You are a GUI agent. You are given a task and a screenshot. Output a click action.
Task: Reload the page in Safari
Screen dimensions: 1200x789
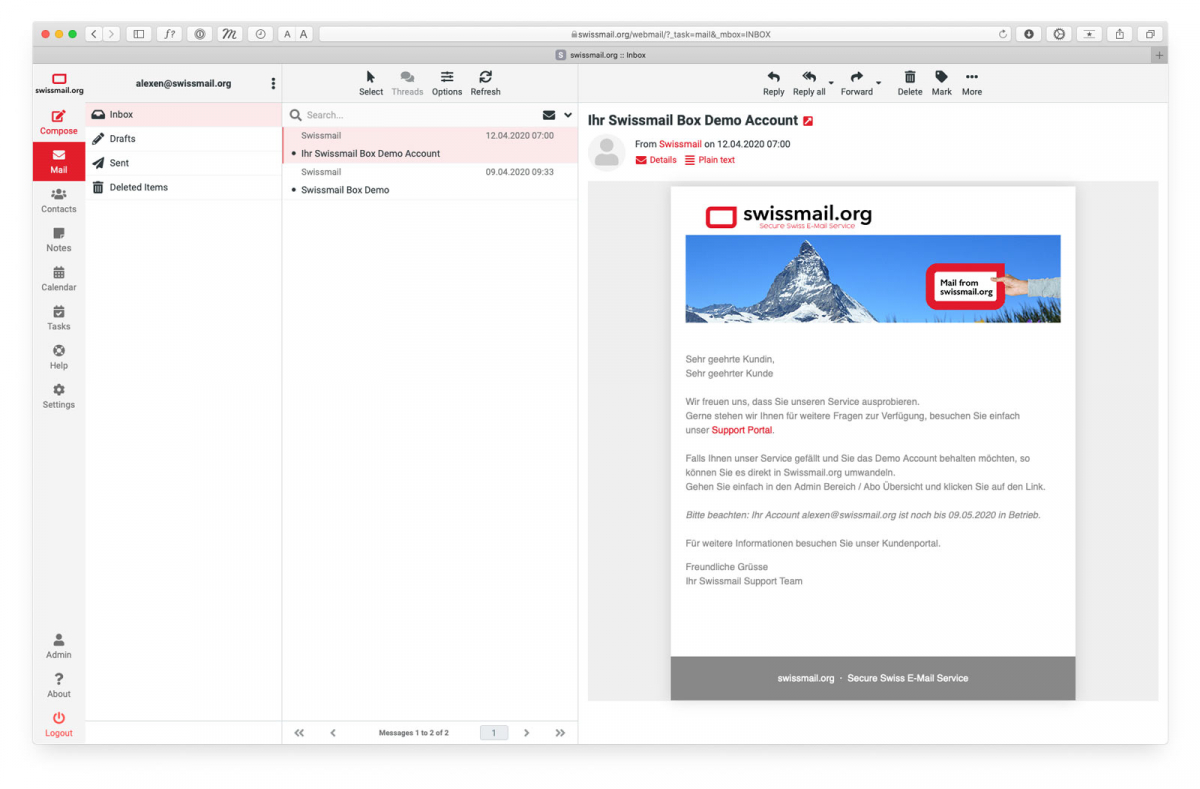(x=1003, y=34)
